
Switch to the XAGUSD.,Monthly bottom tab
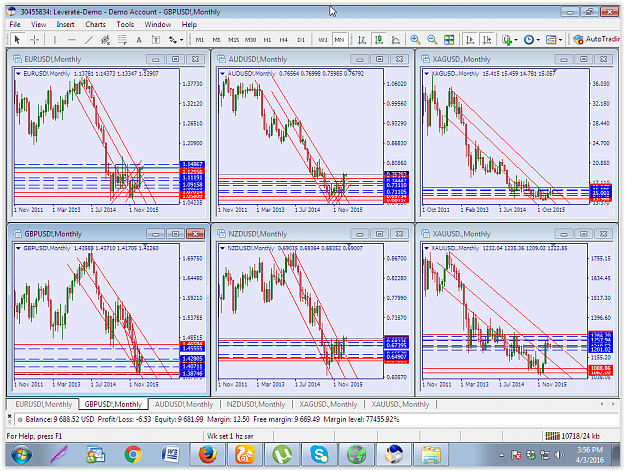coord(328,404)
